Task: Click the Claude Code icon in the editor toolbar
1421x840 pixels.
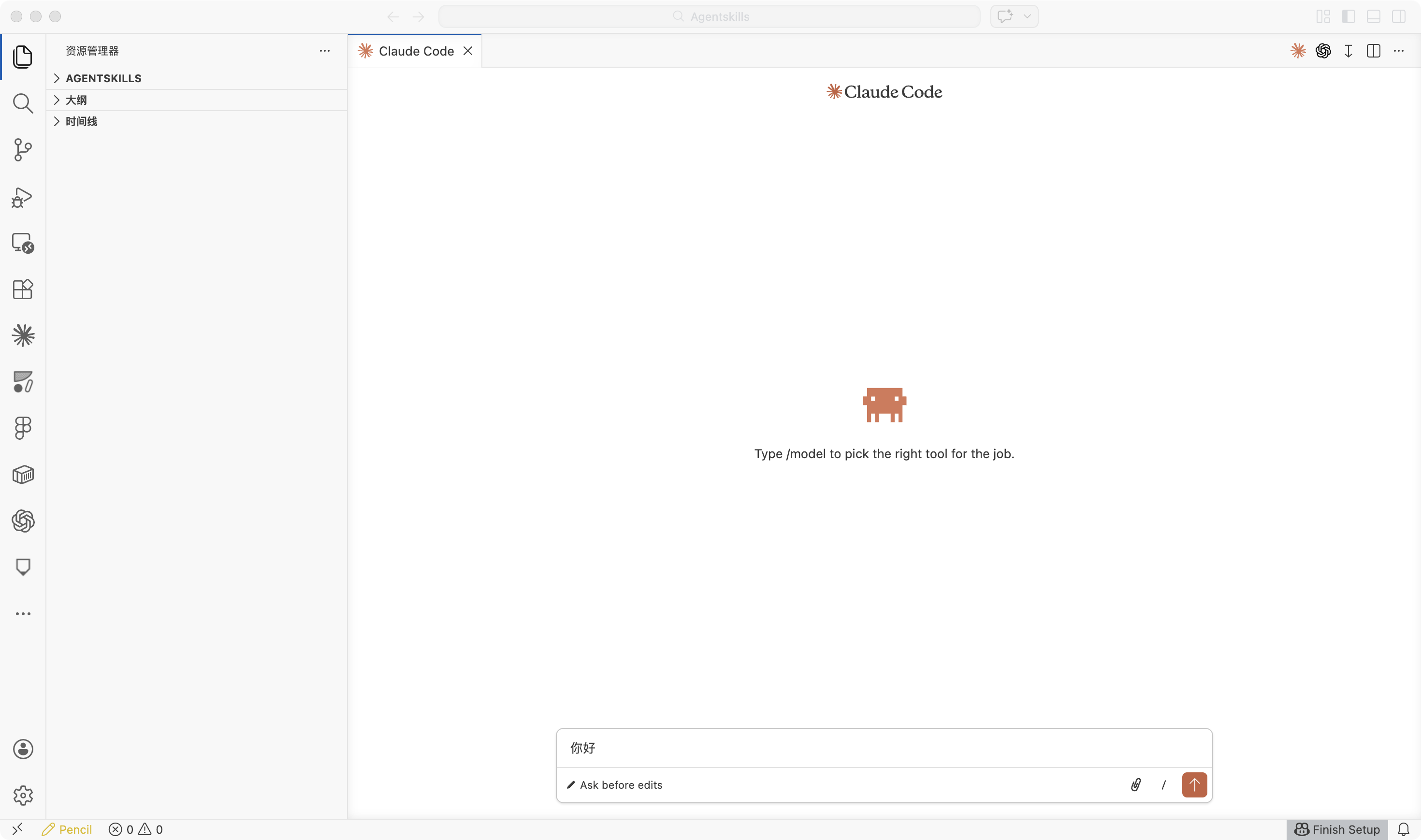Action: point(1298,51)
